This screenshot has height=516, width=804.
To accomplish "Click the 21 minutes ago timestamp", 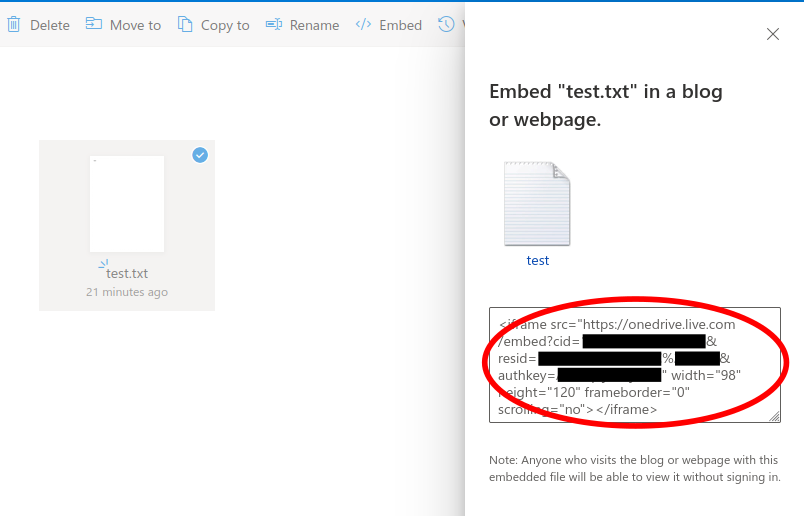I will (127, 292).
